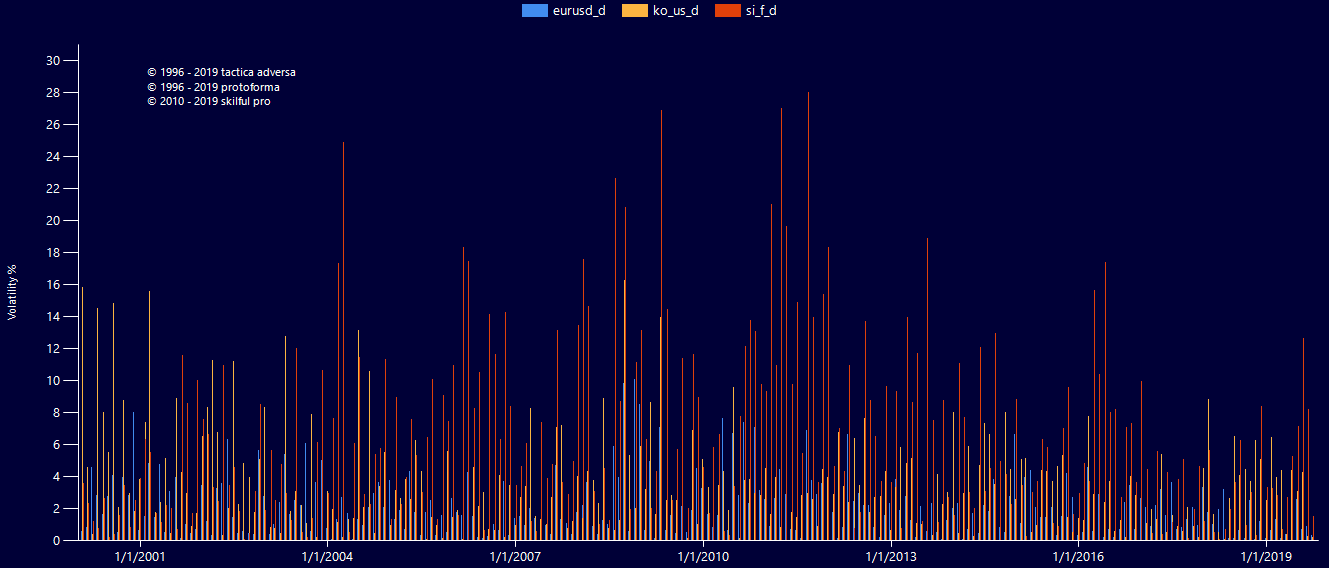Click the 1/1/2013 date tick label

[x=890, y=556]
